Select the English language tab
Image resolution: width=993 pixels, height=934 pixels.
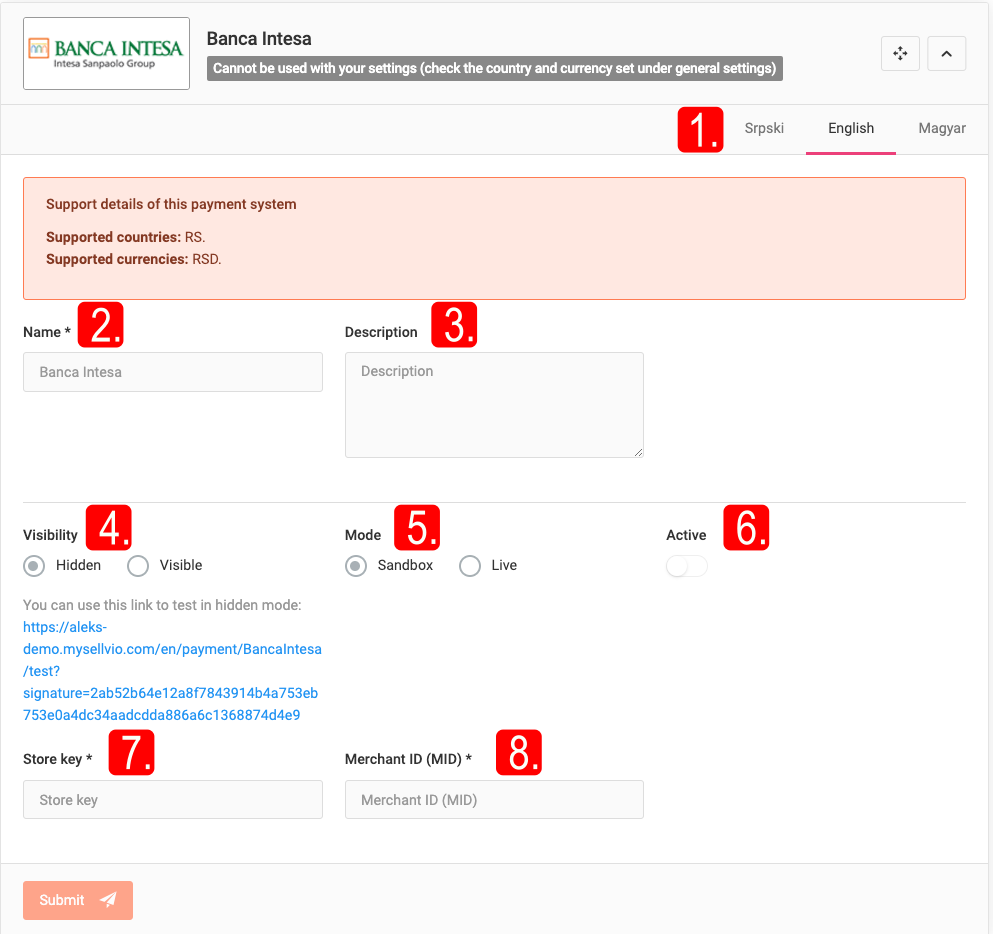pos(850,128)
